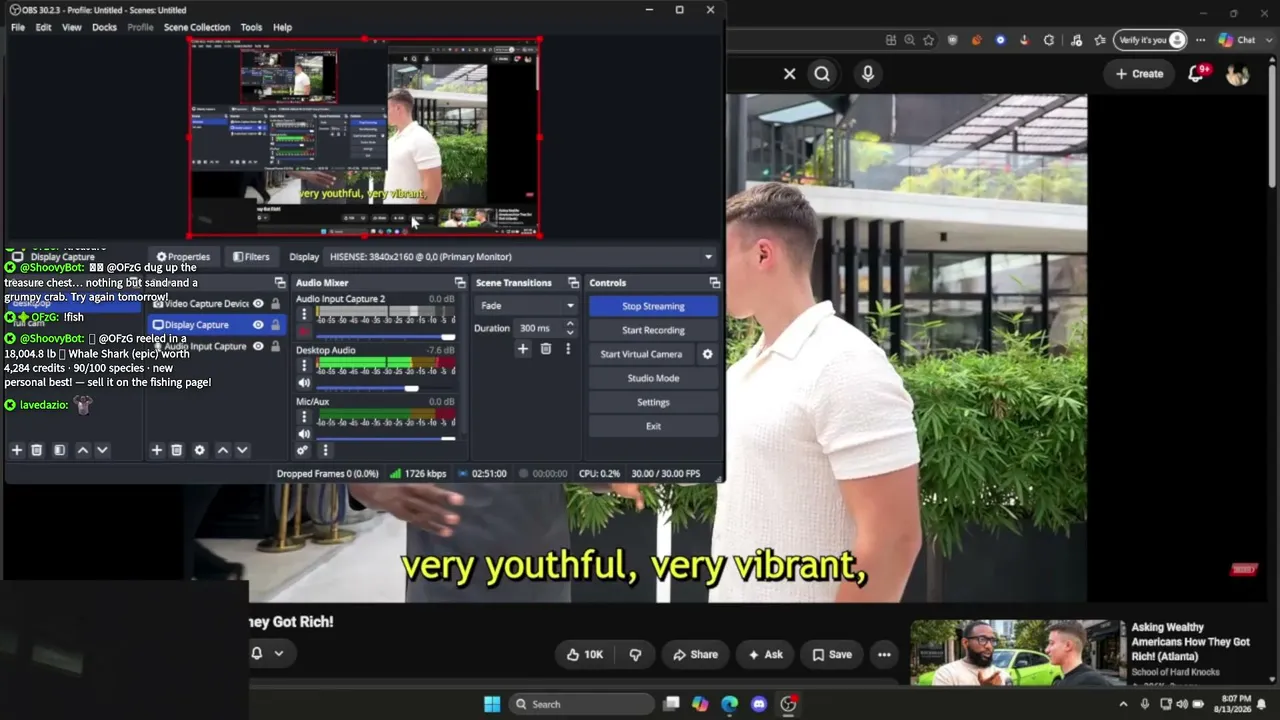The height and width of the screenshot is (720, 1280).
Task: Mute Desktop Audio channel
Action: [x=304, y=383]
